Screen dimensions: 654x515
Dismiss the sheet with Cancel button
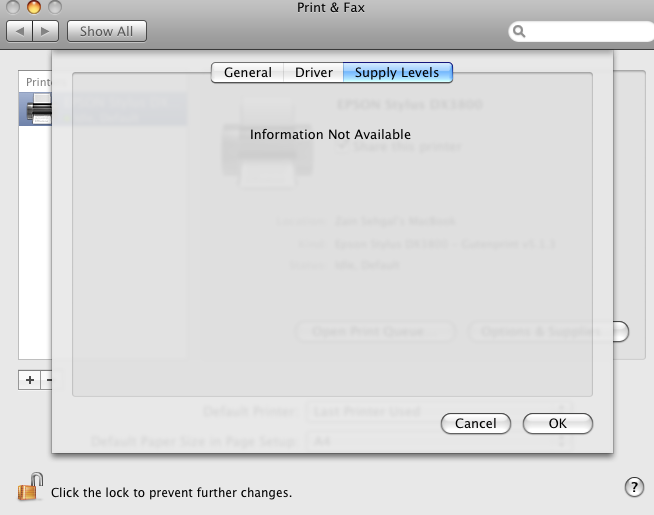[475, 423]
